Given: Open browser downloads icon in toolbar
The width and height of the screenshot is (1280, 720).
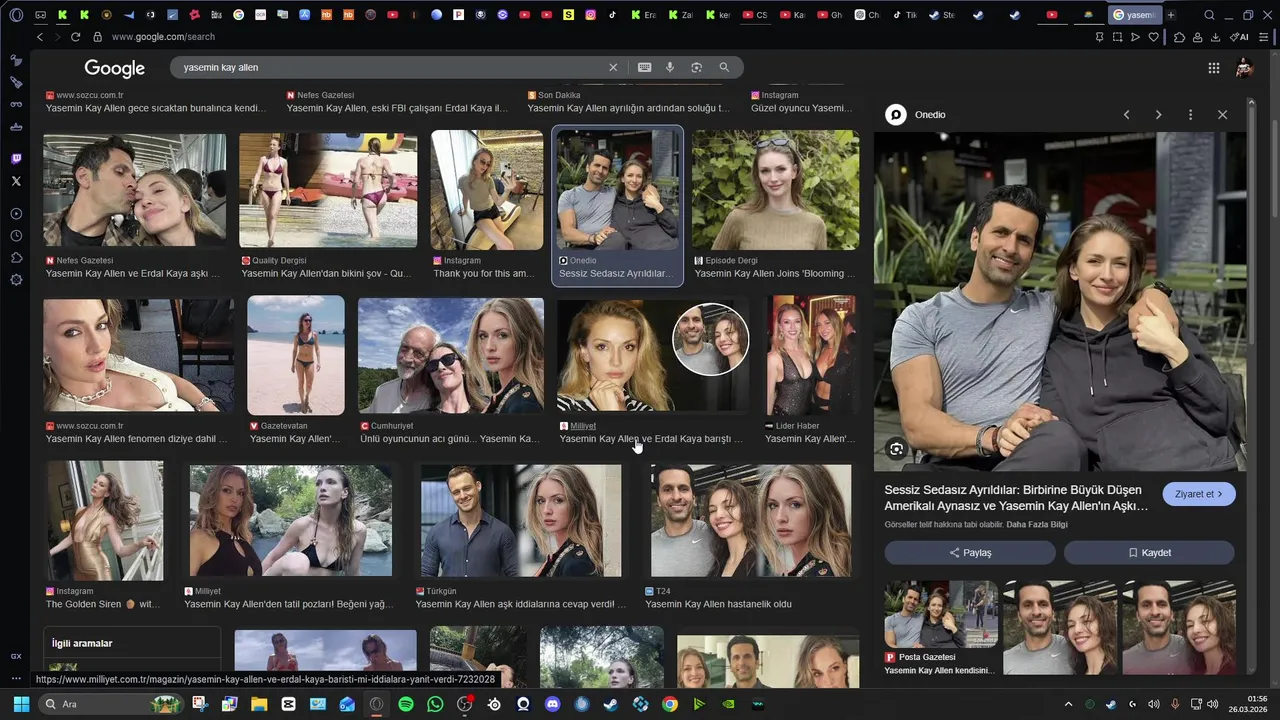Looking at the screenshot, I should point(1215,37).
